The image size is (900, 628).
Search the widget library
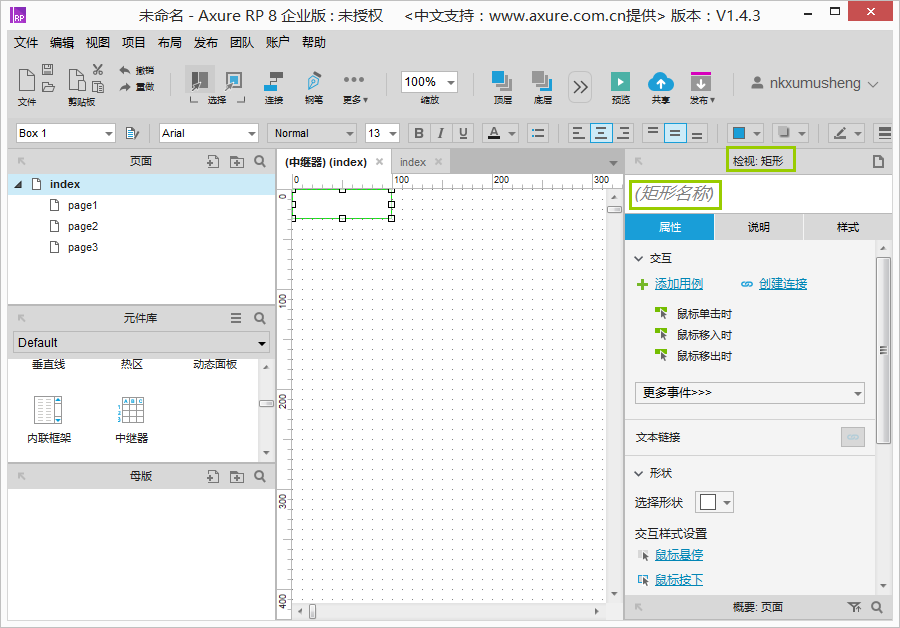[260, 318]
